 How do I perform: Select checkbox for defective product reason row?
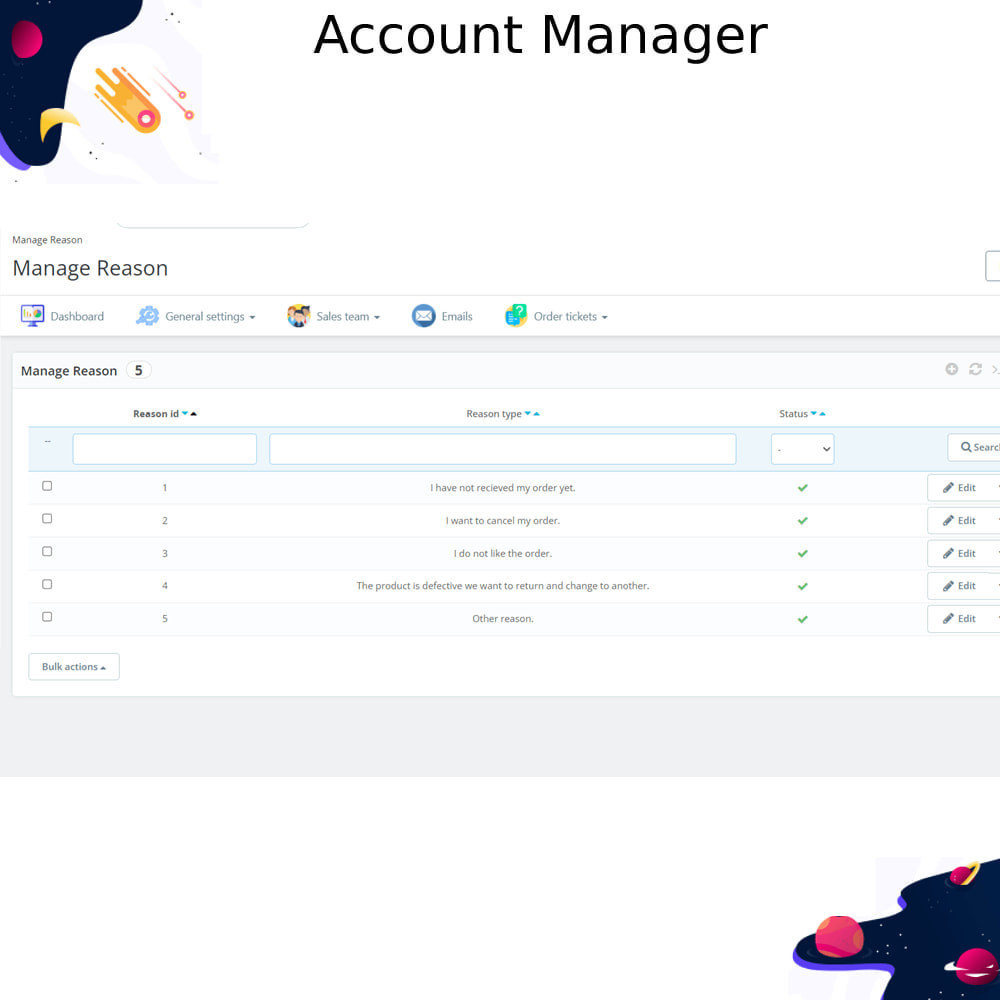coord(47,584)
